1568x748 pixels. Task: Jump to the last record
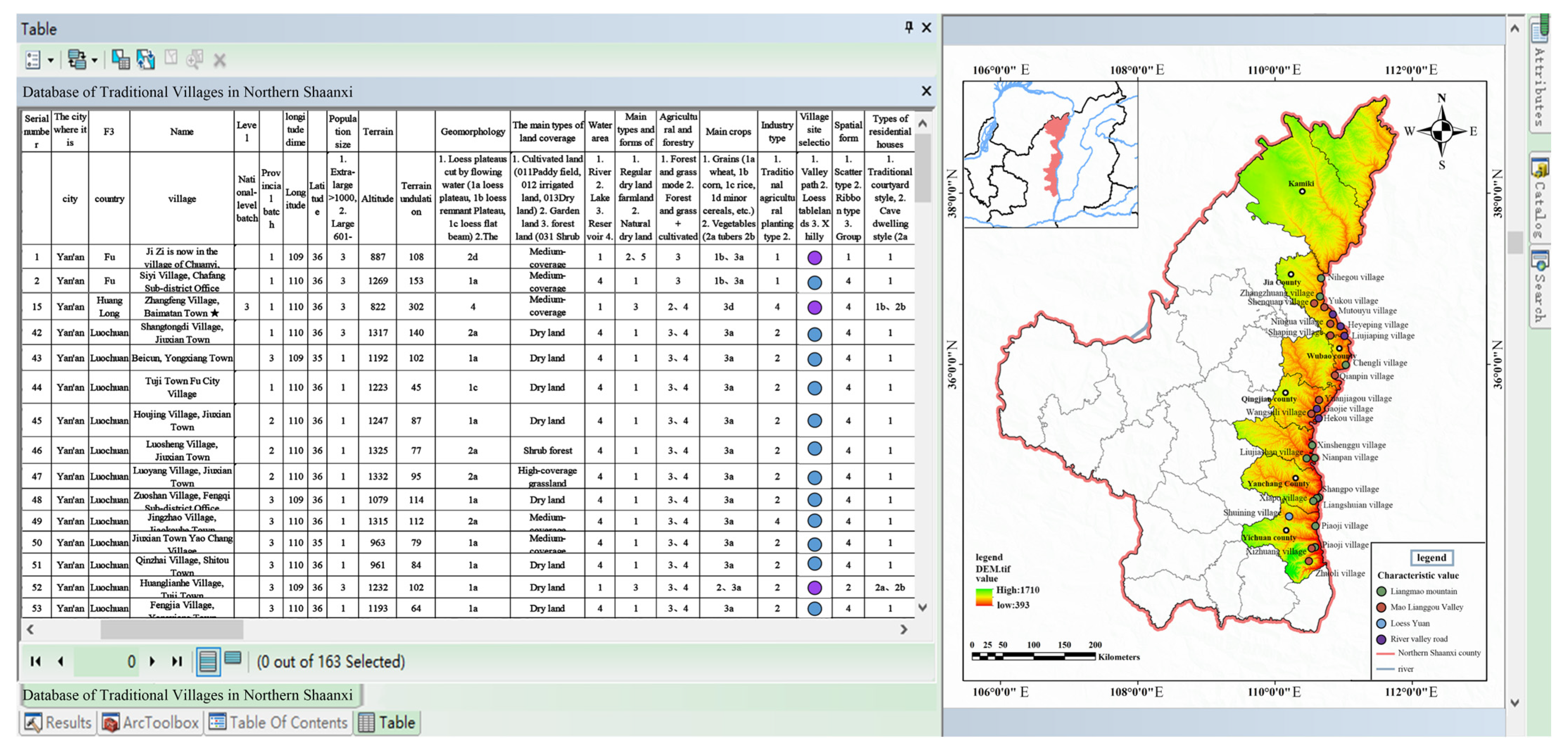177,661
